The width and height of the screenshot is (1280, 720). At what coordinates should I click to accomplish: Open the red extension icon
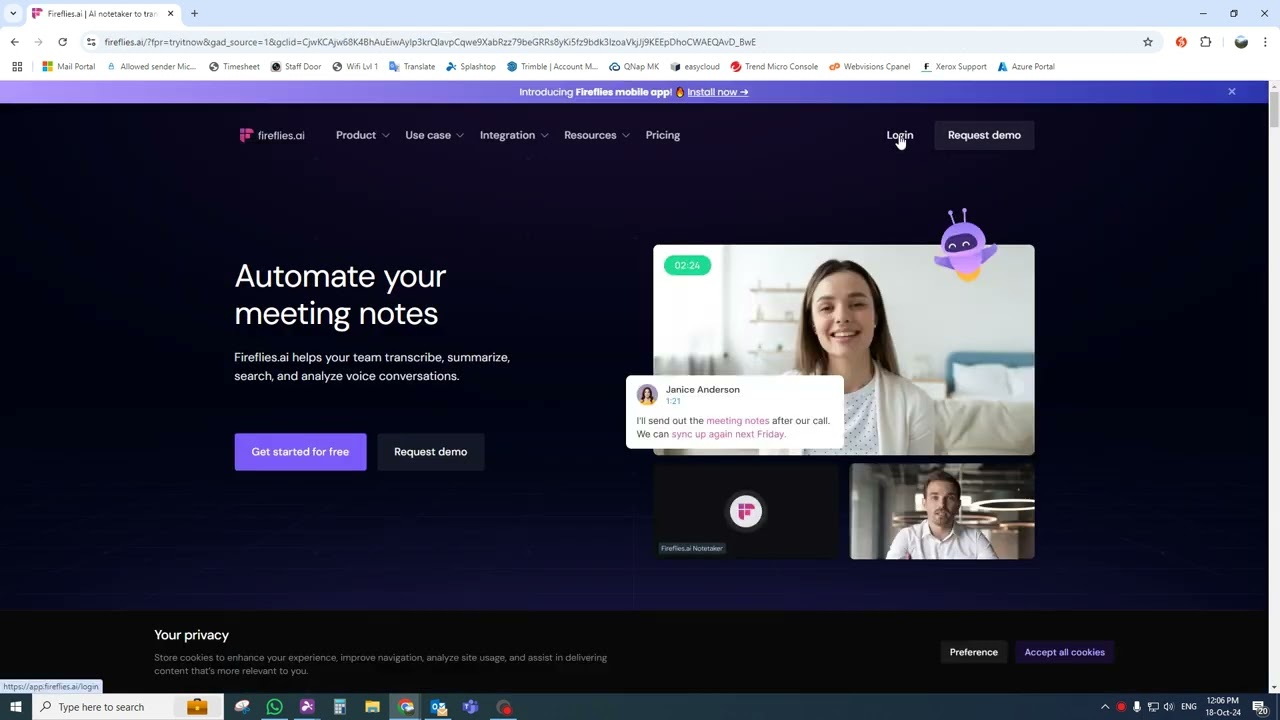click(1181, 42)
